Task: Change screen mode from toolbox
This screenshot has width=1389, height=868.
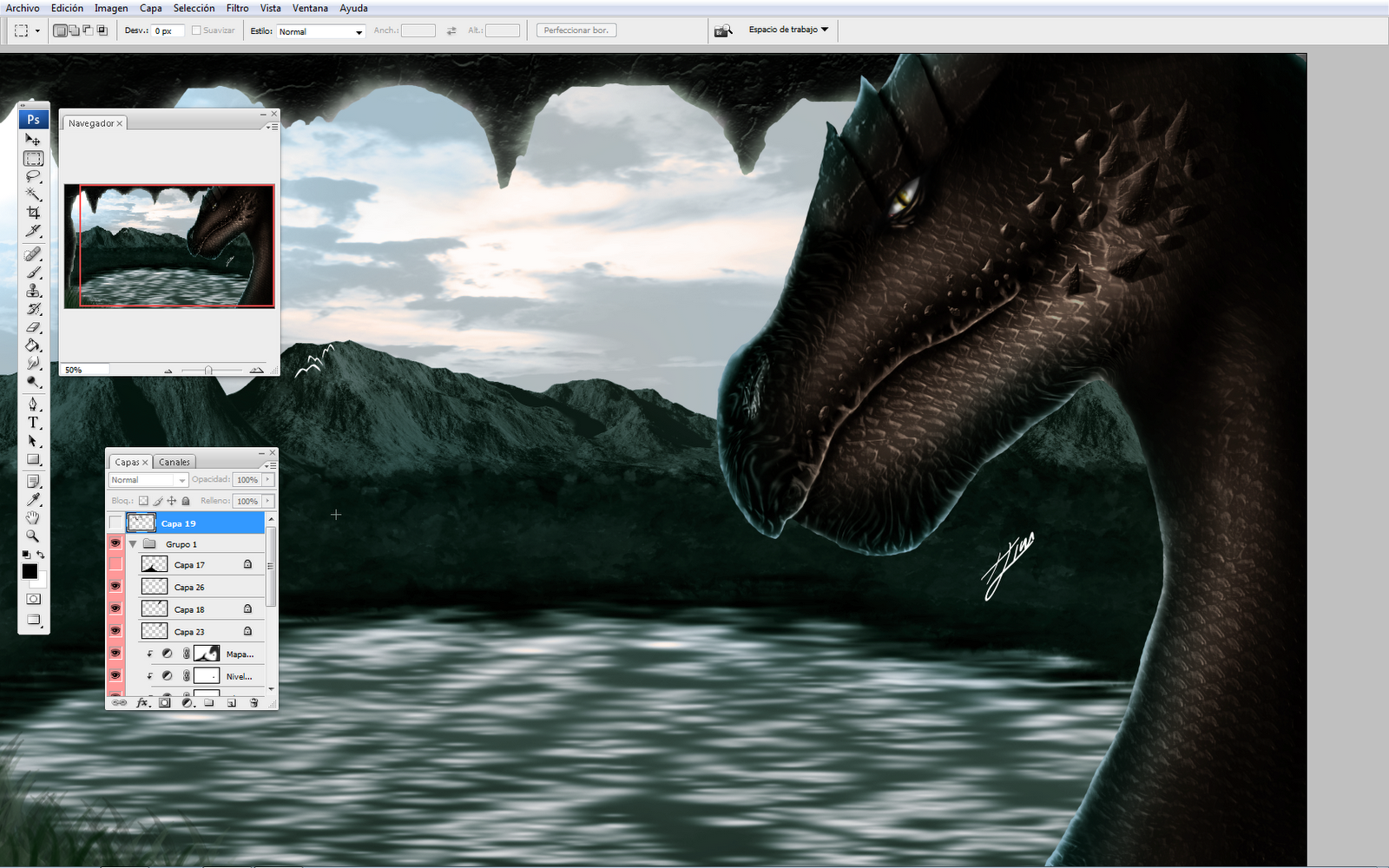Action: click(33, 620)
